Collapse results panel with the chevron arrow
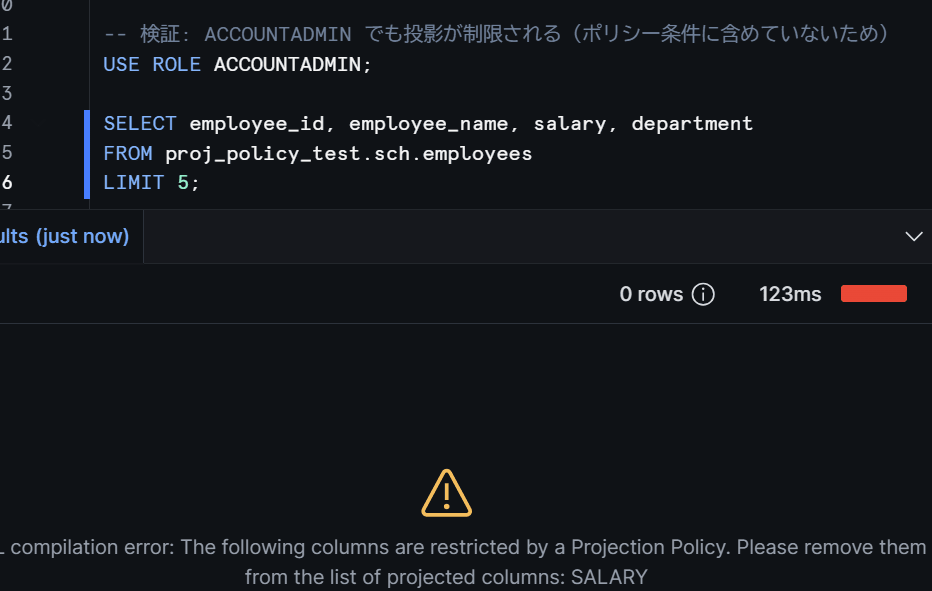Screen dimensions: 932x591 [x=914, y=237]
